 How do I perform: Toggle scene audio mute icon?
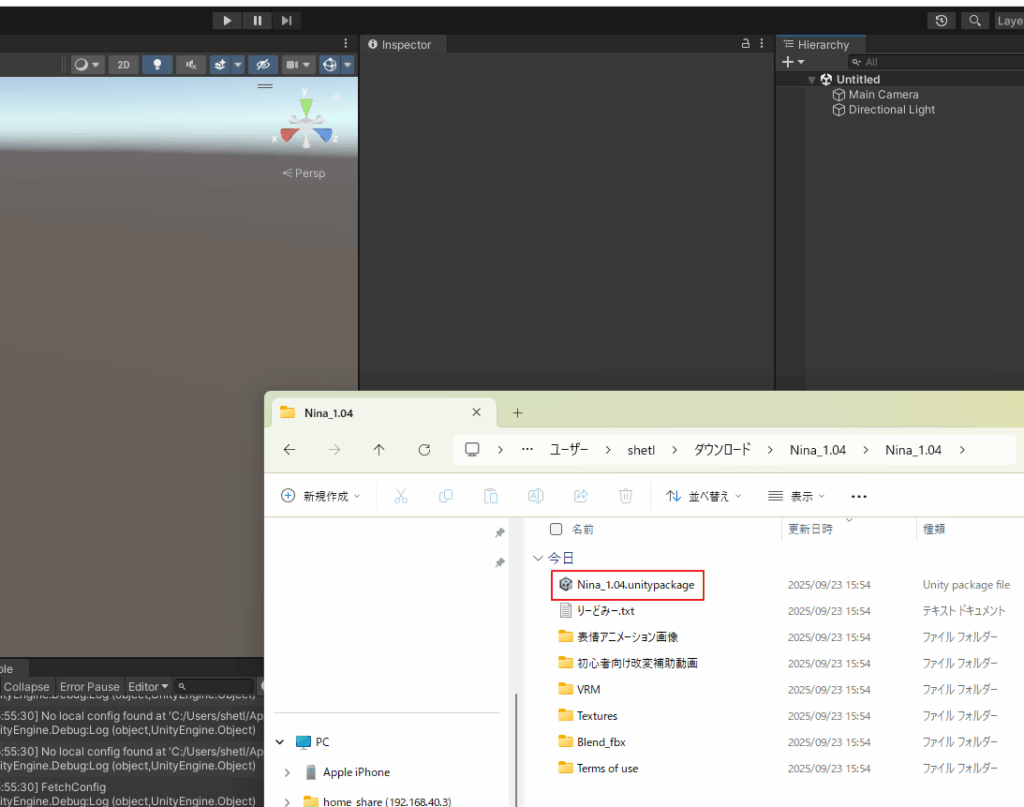(x=190, y=64)
